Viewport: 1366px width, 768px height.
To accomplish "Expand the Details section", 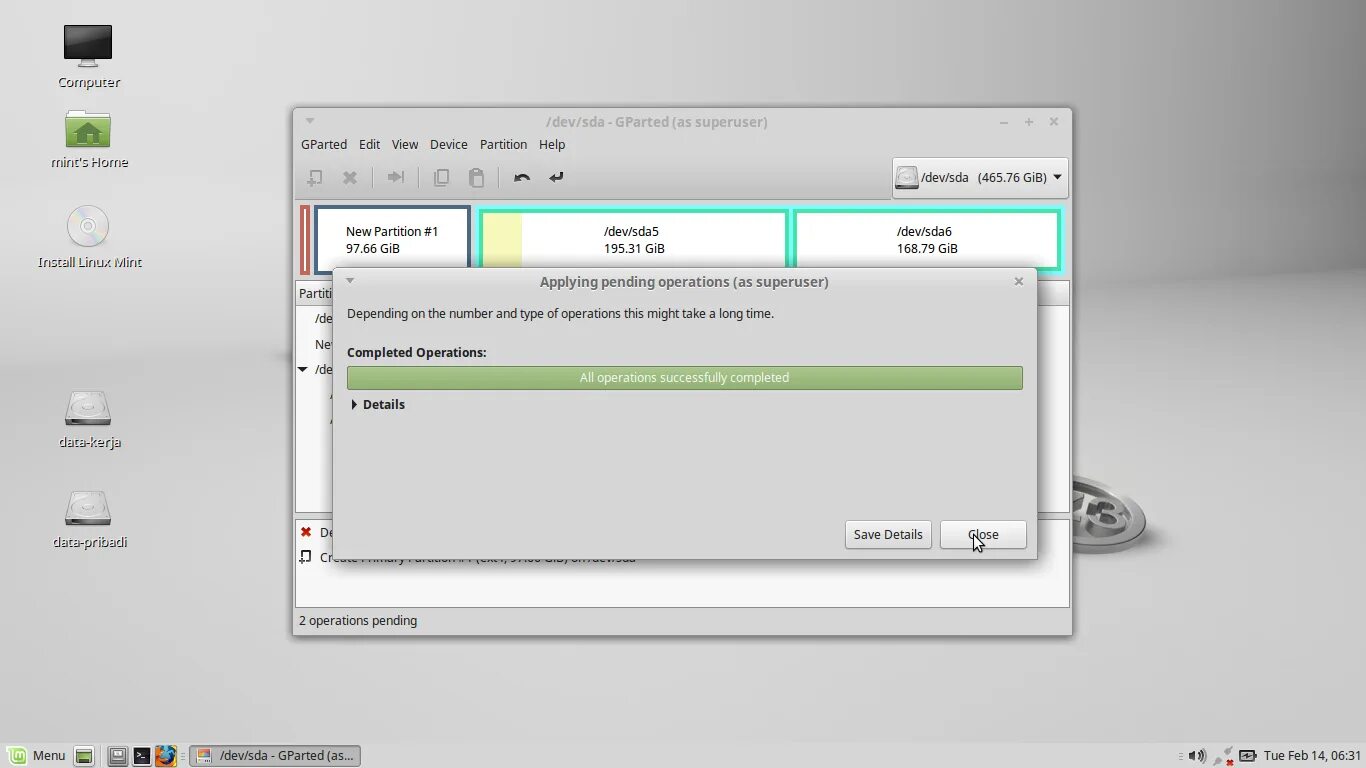I will click(x=378, y=404).
